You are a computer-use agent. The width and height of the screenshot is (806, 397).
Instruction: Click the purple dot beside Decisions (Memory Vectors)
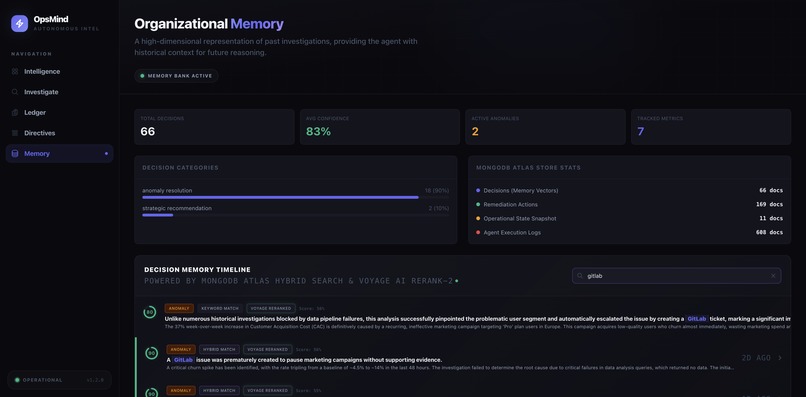pyautogui.click(x=478, y=190)
